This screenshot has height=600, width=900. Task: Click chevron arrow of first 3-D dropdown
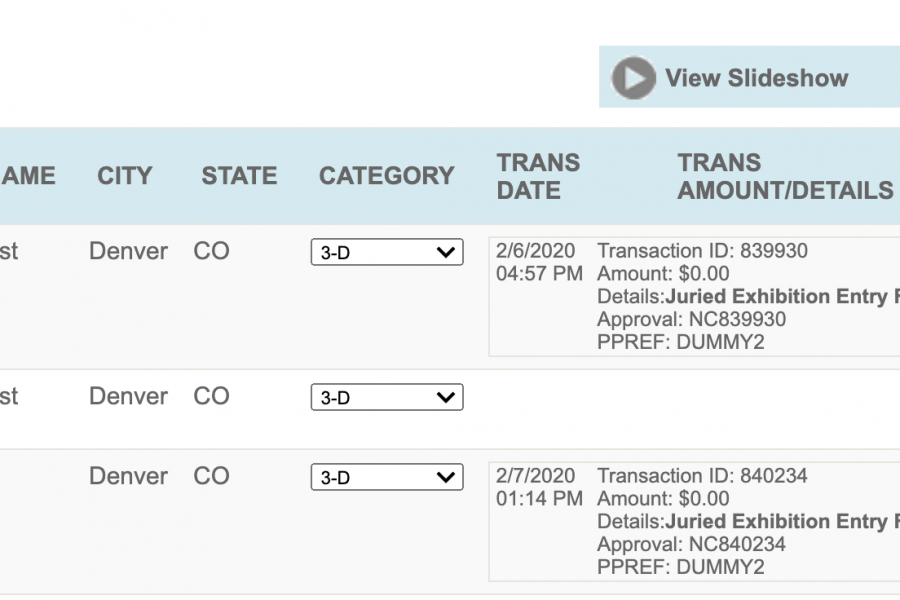[445, 252]
